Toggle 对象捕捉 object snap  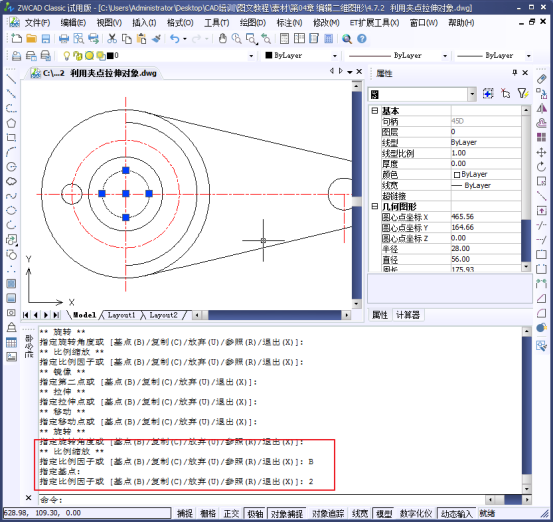[x=287, y=513]
